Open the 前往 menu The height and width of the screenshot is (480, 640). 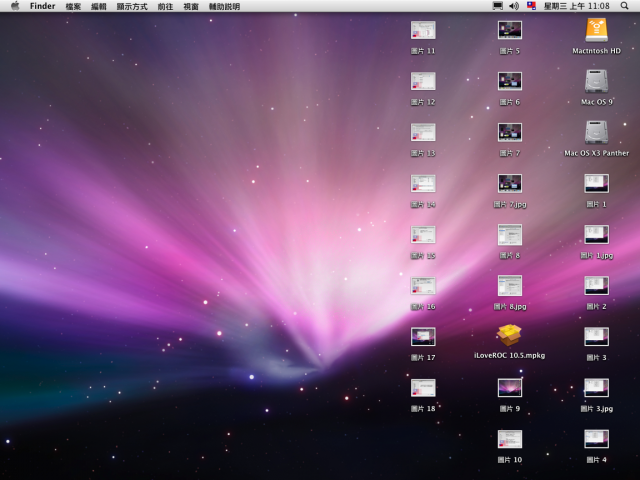tap(165, 7)
